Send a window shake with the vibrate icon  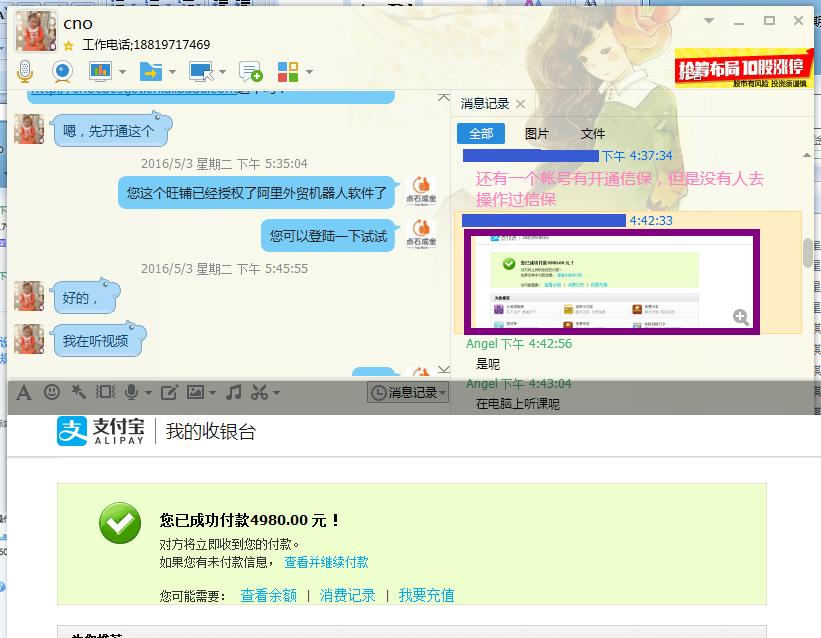click(x=105, y=392)
